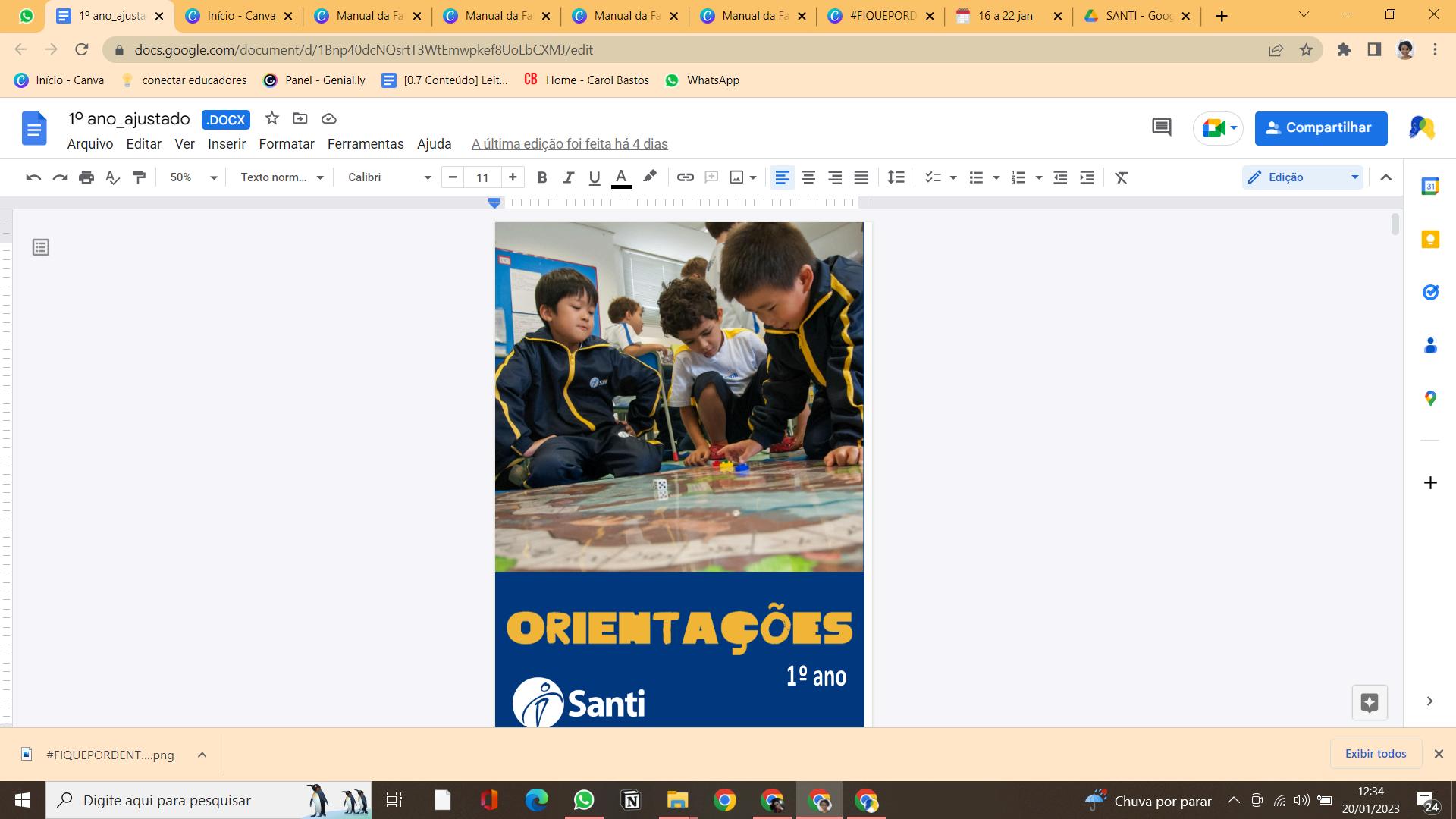
Task: Open the text color picker
Action: tap(621, 177)
